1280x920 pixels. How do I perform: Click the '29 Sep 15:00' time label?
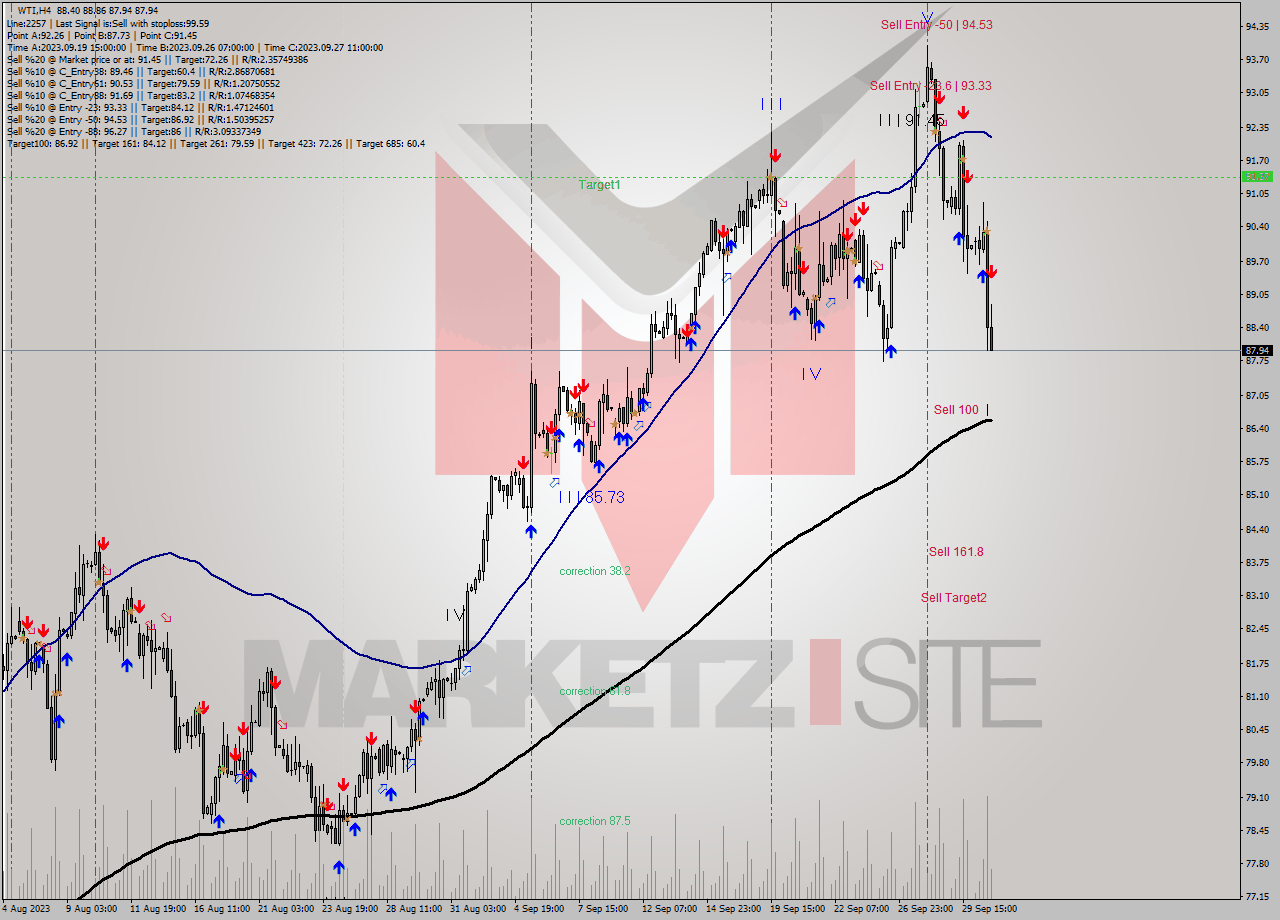point(988,909)
